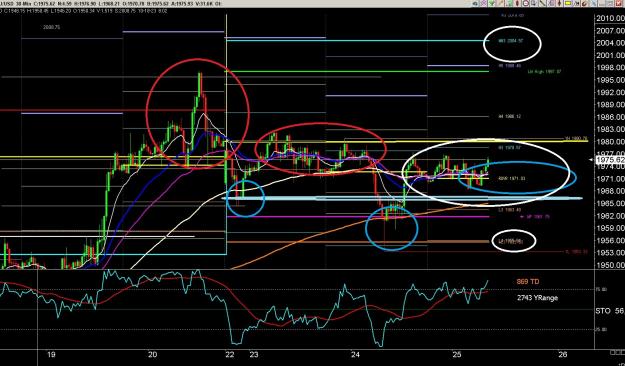Click the green LW High level label
The height and width of the screenshot is (366, 625).
544,72
